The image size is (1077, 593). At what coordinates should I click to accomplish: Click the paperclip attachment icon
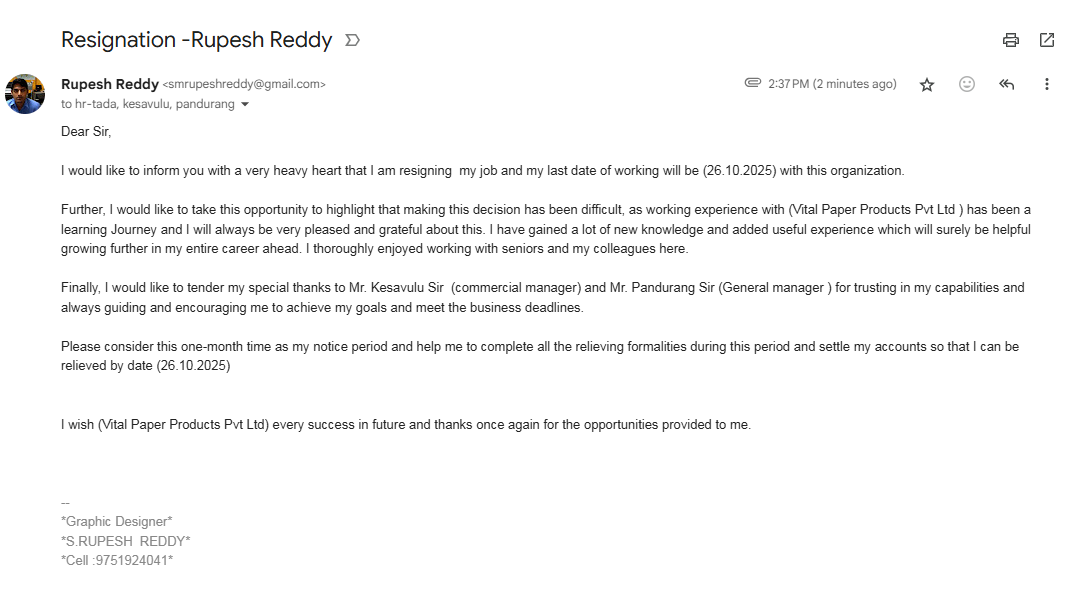pyautogui.click(x=753, y=83)
